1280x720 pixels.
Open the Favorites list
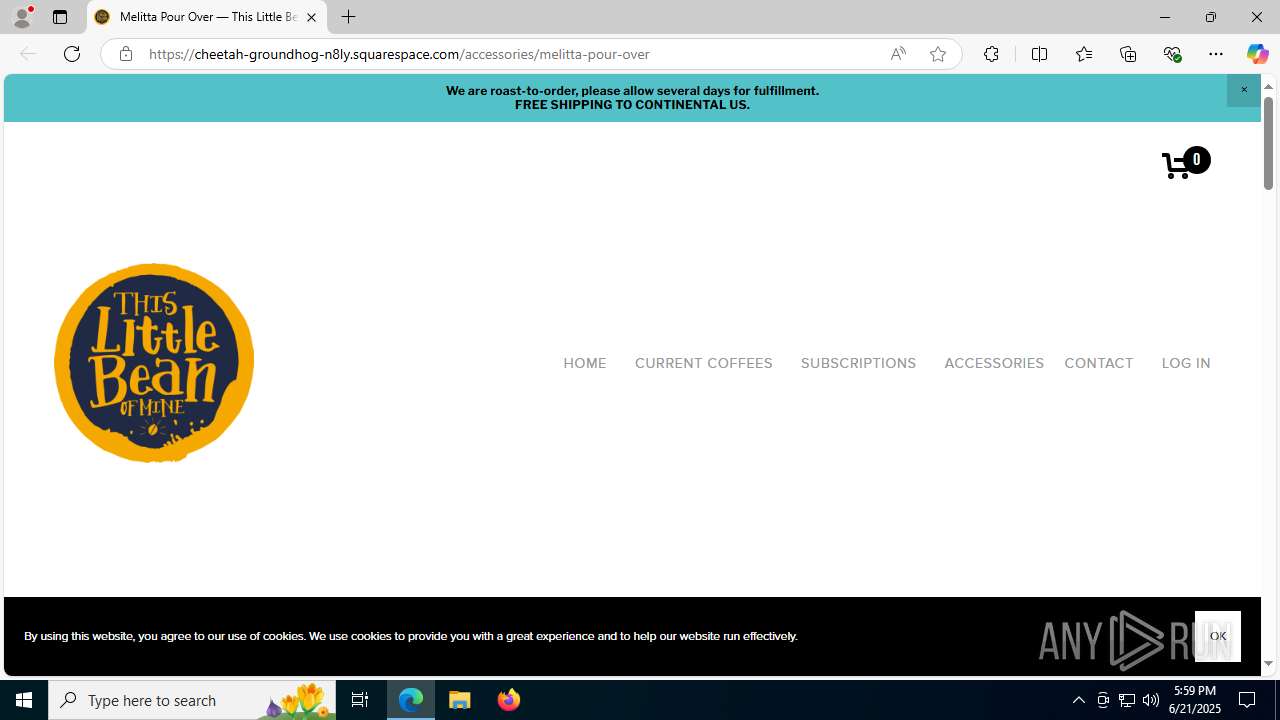(x=1083, y=54)
